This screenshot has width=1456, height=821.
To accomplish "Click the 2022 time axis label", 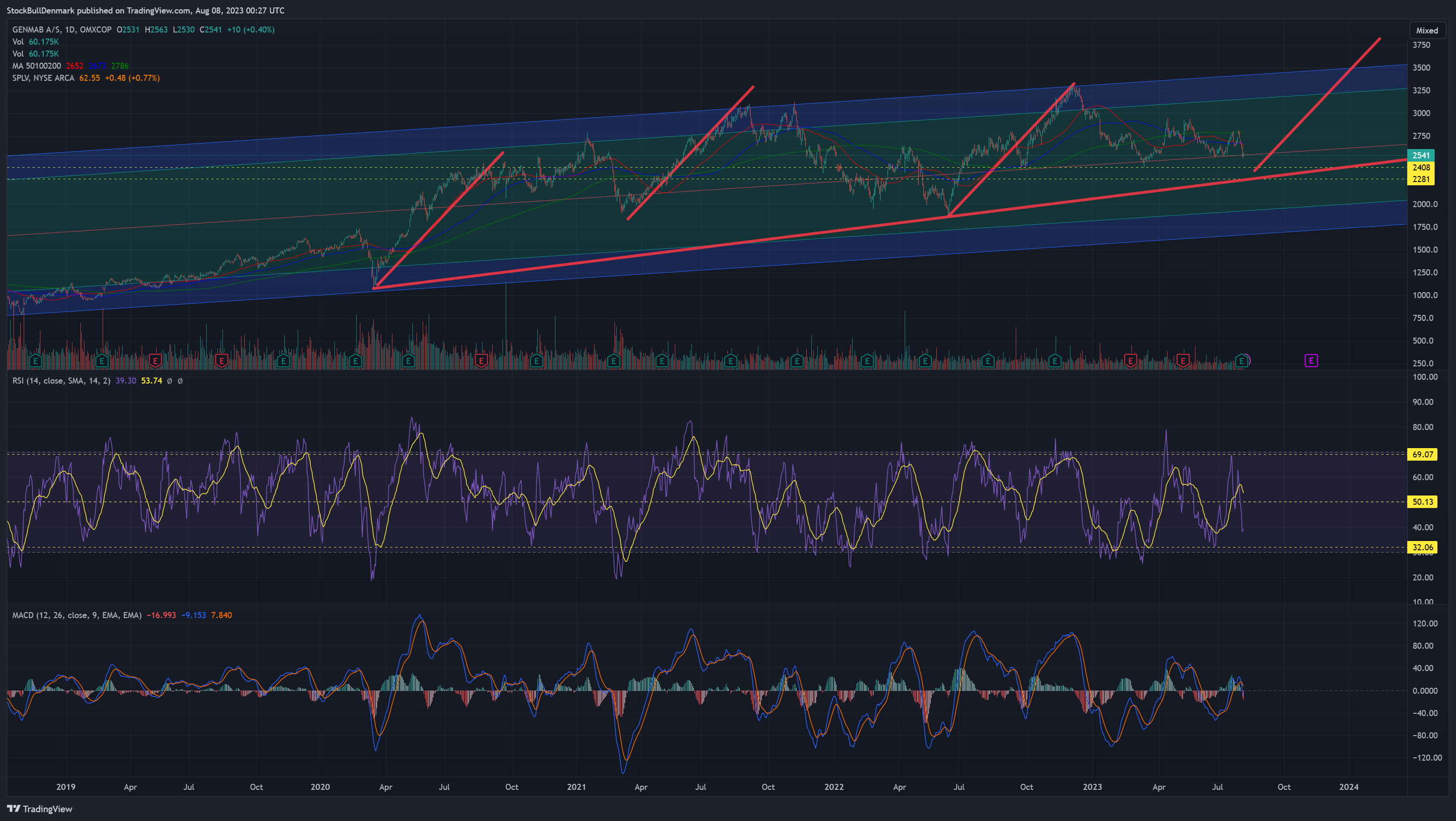I will pos(834,787).
